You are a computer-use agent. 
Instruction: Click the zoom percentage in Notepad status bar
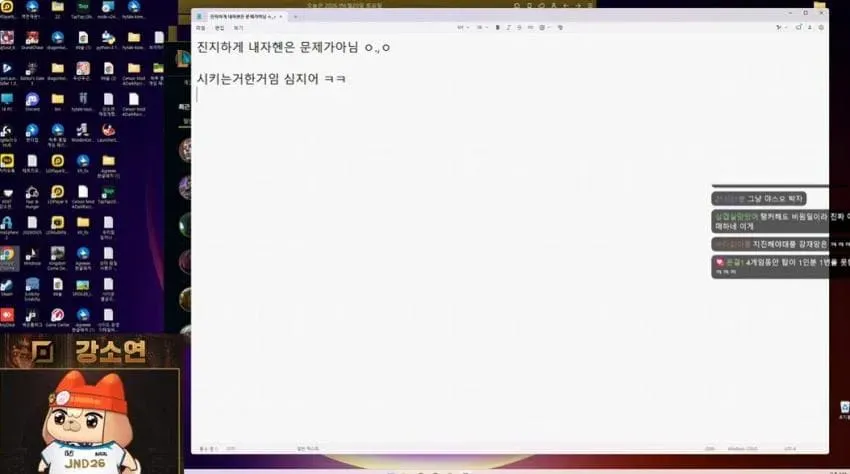[710, 449]
